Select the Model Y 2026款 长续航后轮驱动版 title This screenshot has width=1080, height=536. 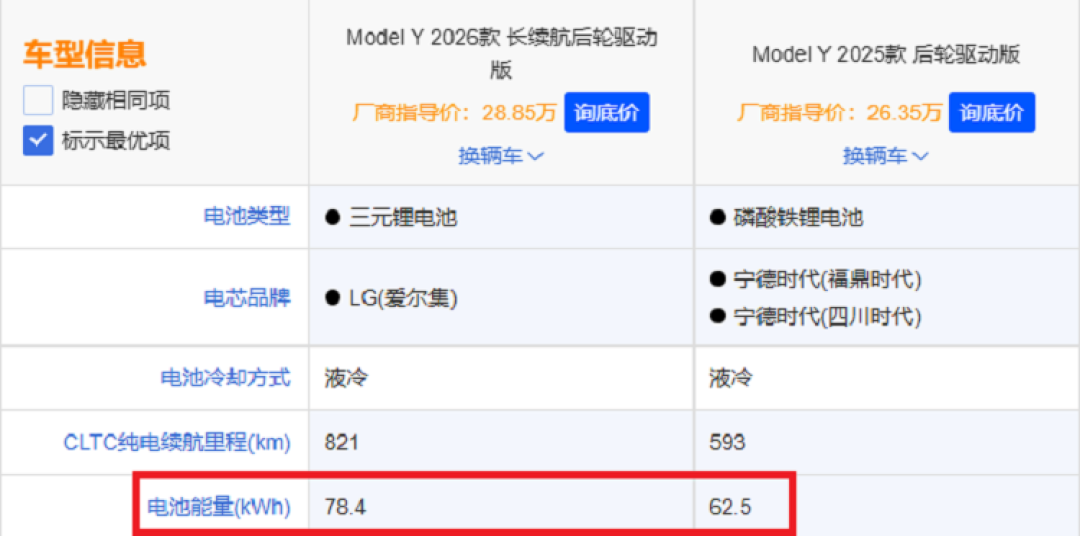(501, 54)
